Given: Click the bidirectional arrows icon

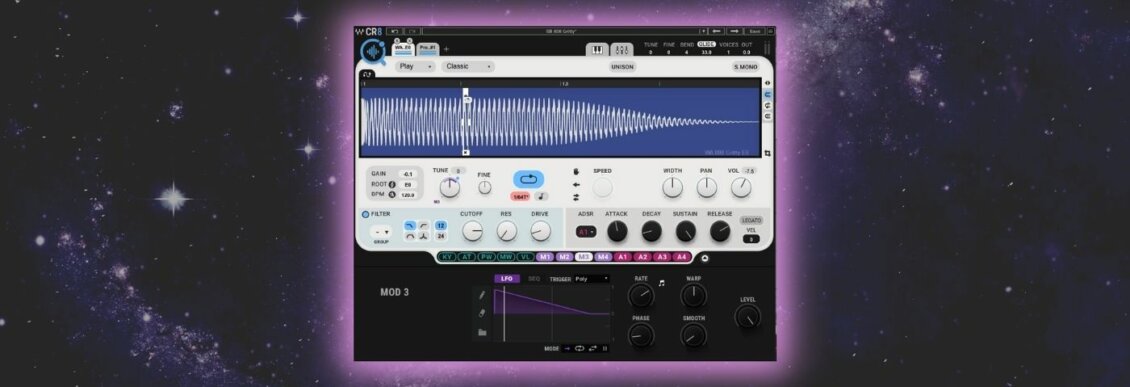Looking at the screenshot, I should coord(577,197).
